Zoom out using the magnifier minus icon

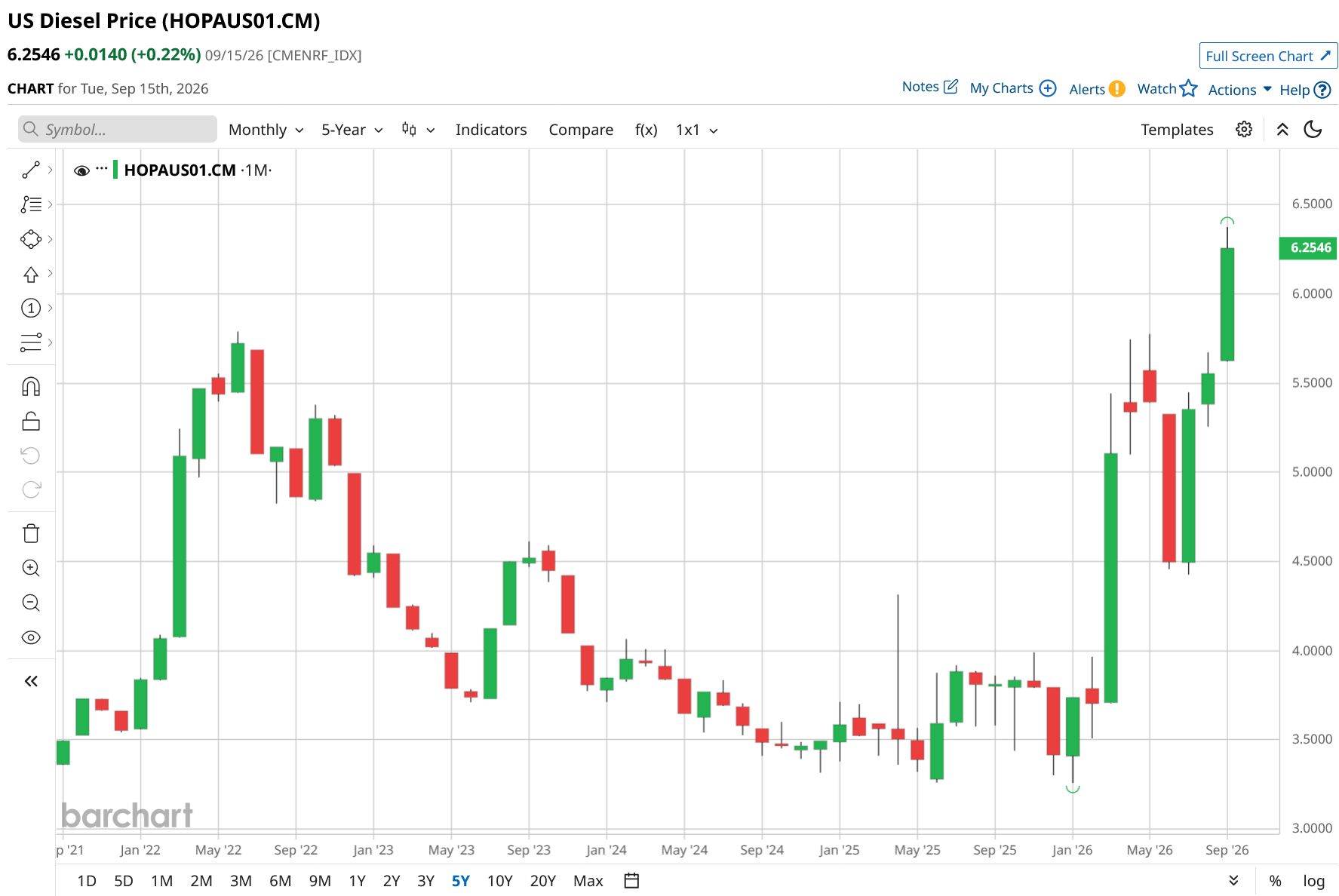[31, 603]
